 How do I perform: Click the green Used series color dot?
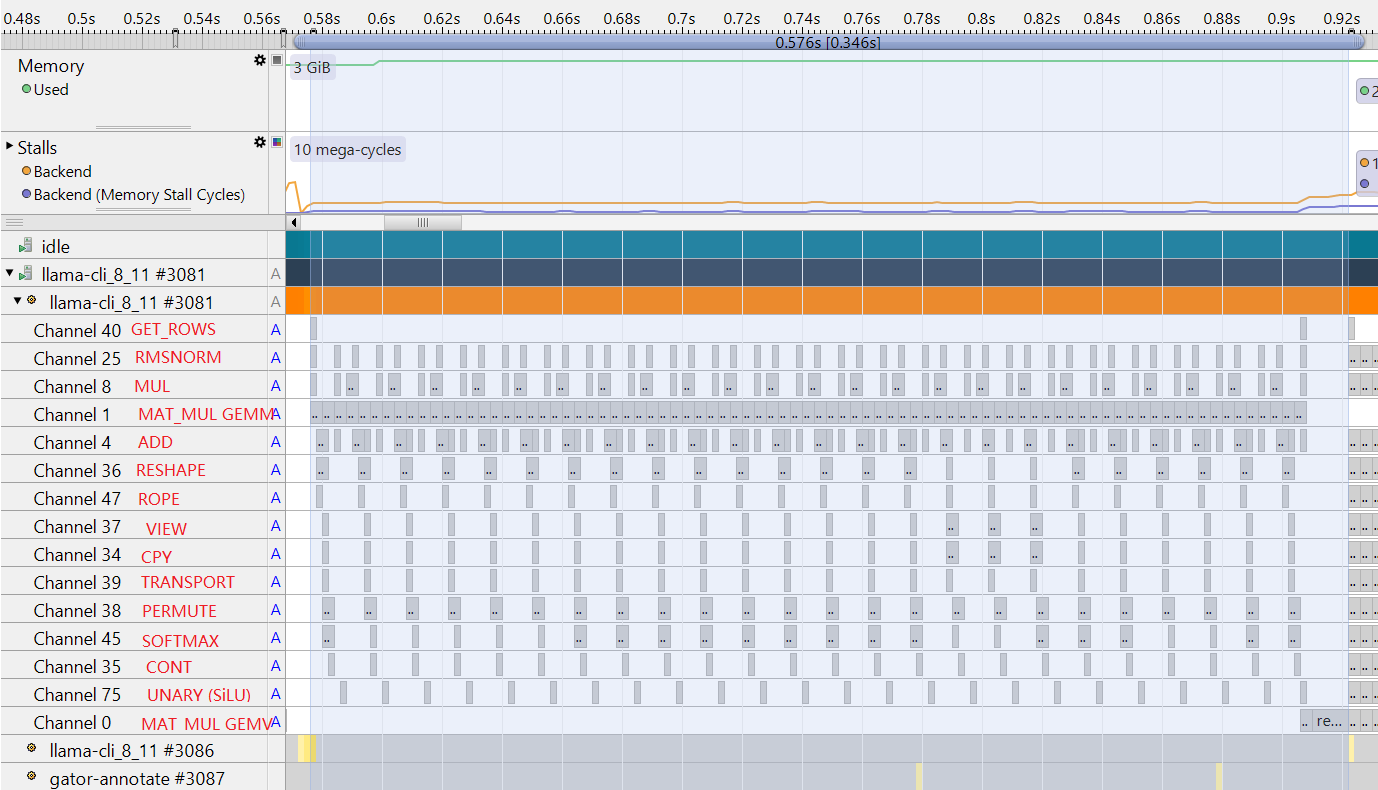click(26, 90)
